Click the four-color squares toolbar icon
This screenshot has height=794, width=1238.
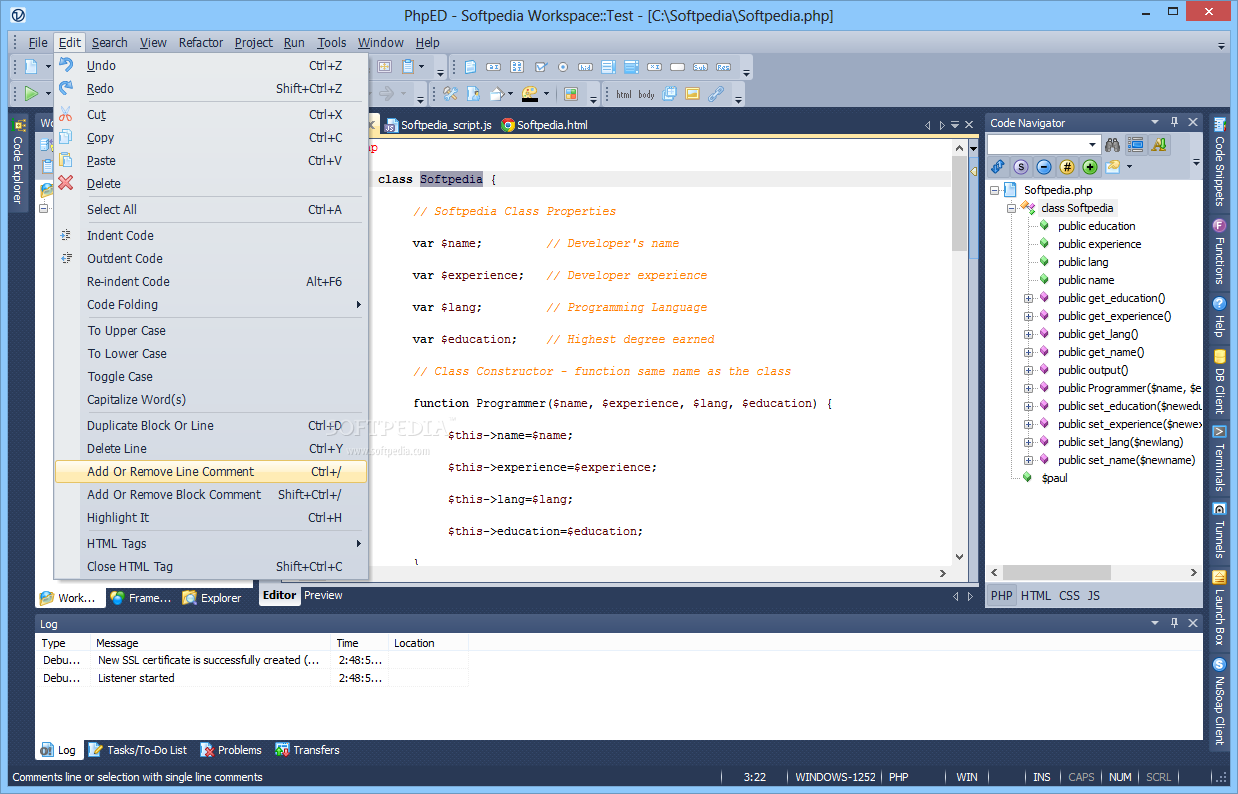(x=571, y=94)
